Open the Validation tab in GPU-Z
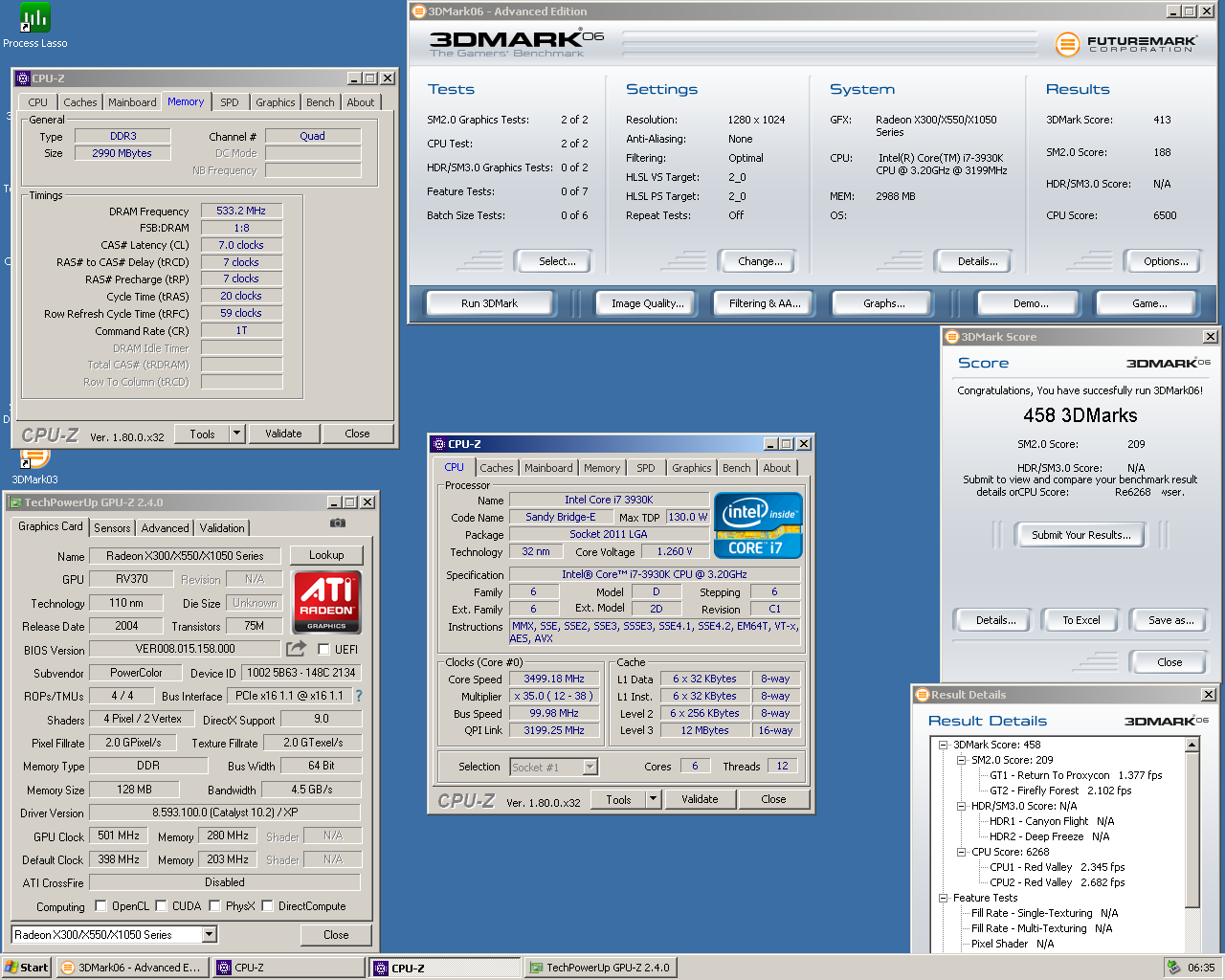 click(222, 528)
